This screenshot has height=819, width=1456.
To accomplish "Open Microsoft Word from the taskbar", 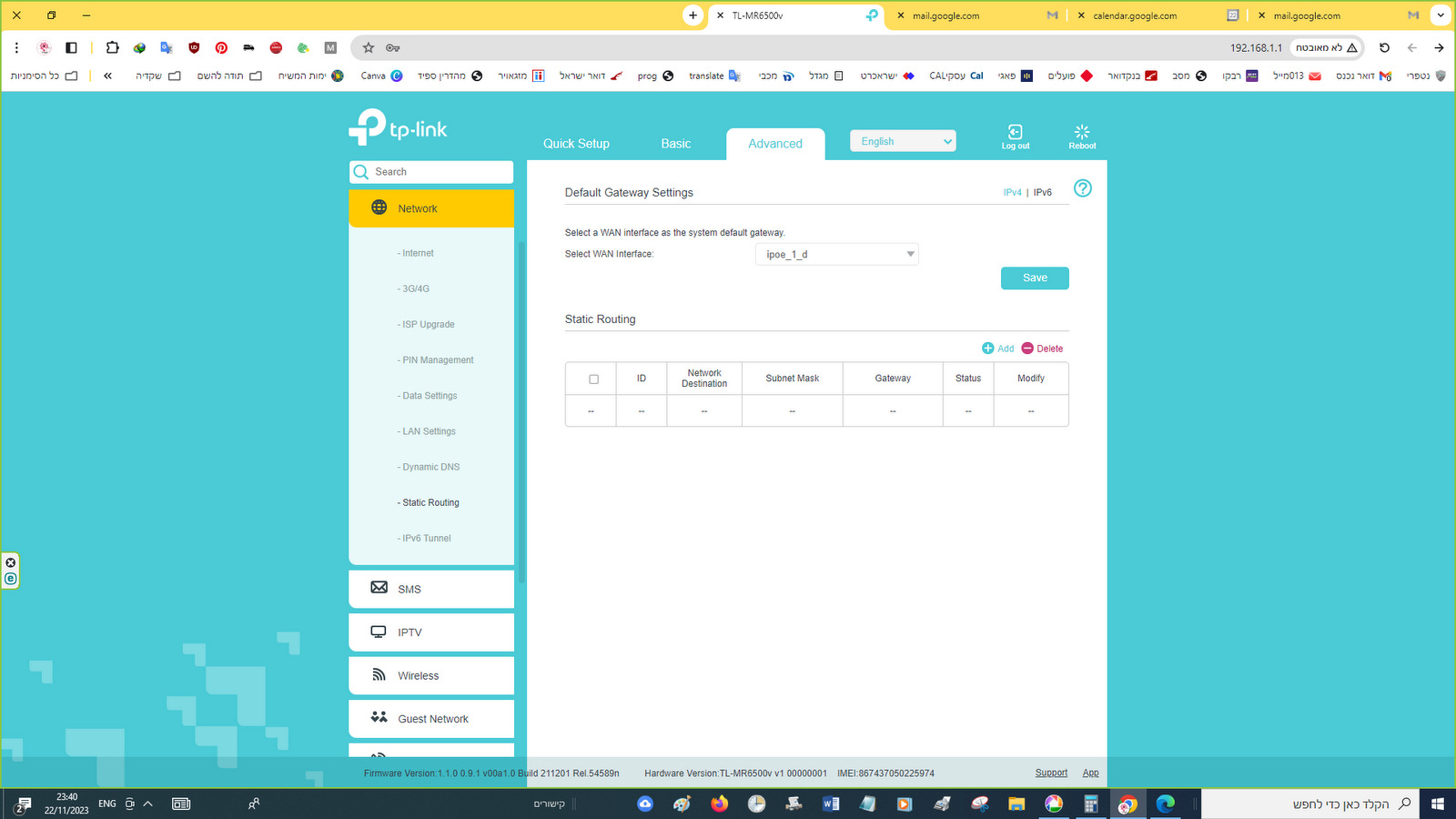I will [x=831, y=804].
